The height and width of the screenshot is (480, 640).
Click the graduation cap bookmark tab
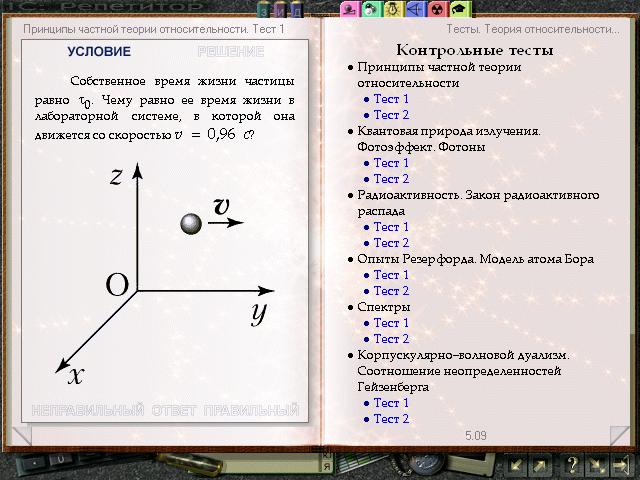459,9
